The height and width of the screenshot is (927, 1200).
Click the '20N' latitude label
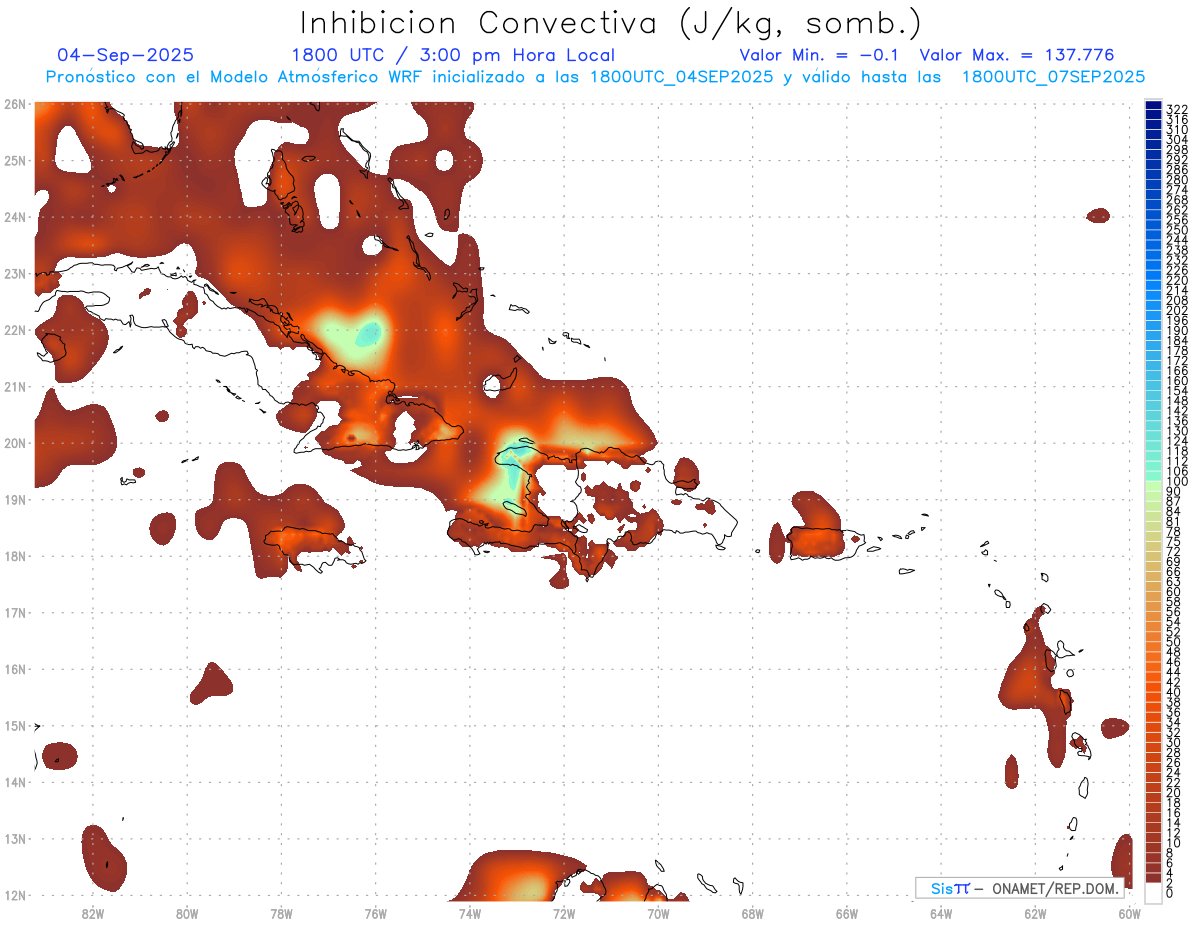[x=14, y=443]
